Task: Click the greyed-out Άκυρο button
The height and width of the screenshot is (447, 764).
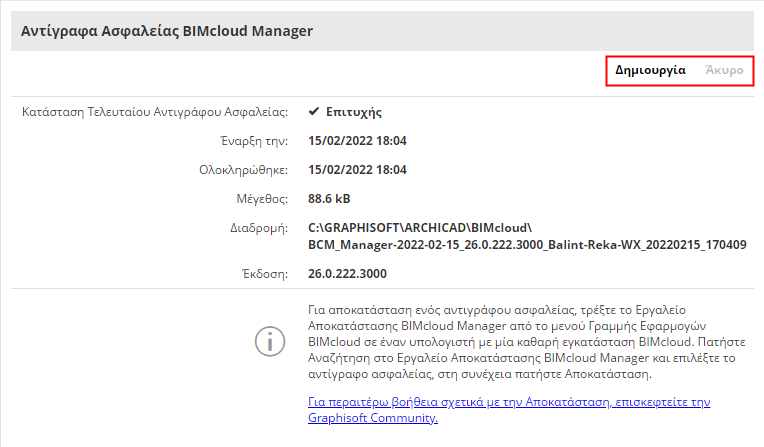Action: (725, 70)
